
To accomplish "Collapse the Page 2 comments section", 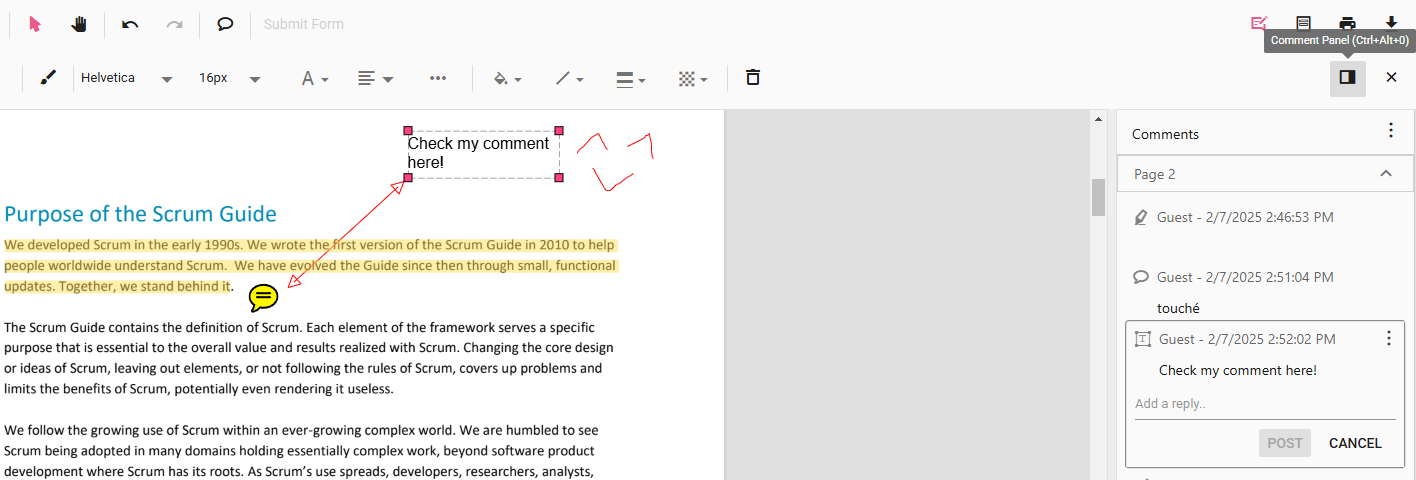I will (x=1385, y=174).
